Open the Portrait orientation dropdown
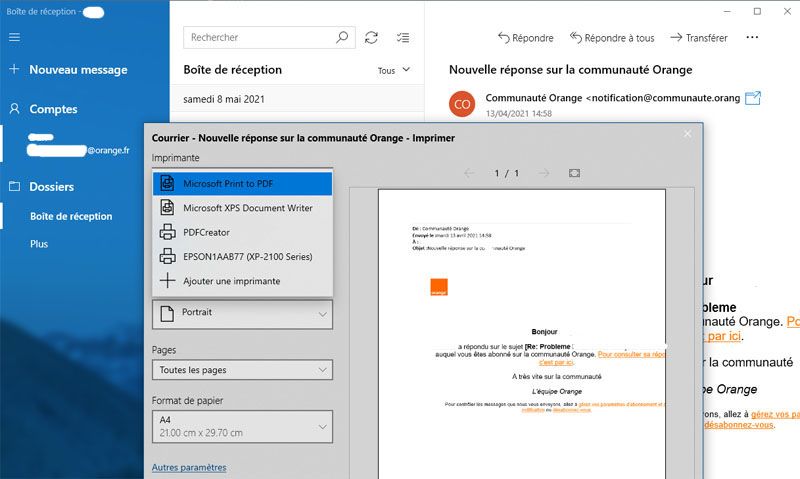800x479 pixels. tap(242, 313)
